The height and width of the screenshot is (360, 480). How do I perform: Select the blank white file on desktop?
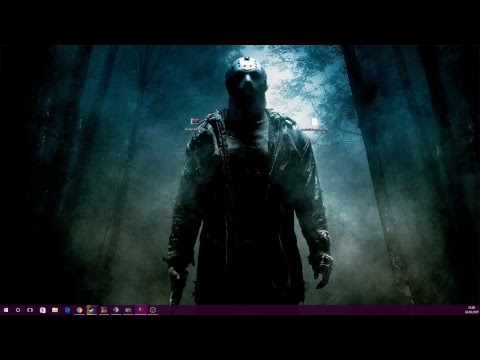tap(314, 122)
